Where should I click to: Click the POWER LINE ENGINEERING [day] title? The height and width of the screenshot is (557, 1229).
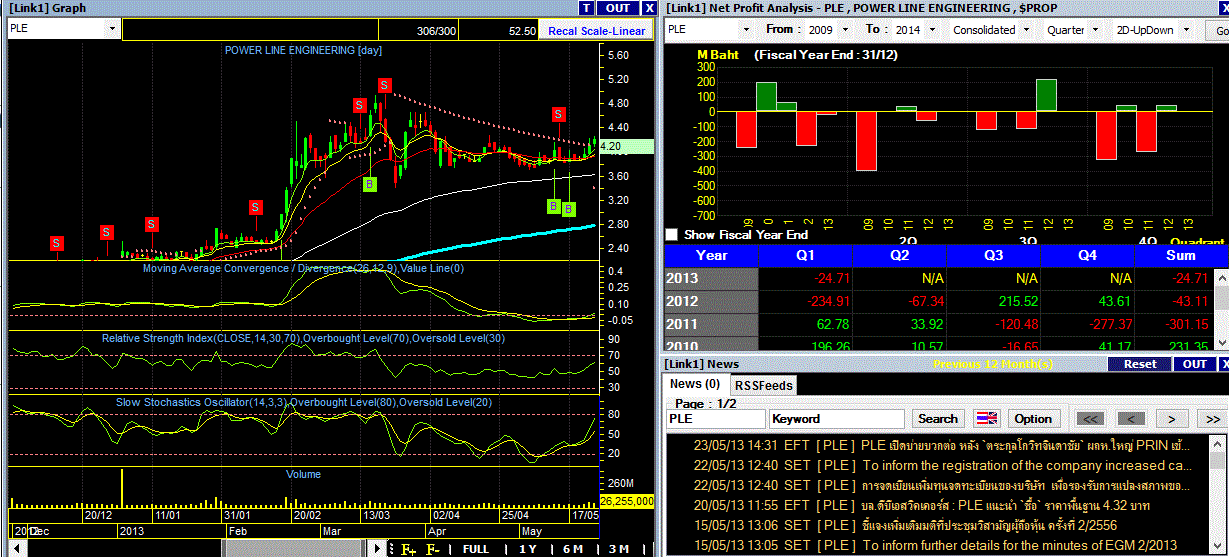(x=304, y=49)
